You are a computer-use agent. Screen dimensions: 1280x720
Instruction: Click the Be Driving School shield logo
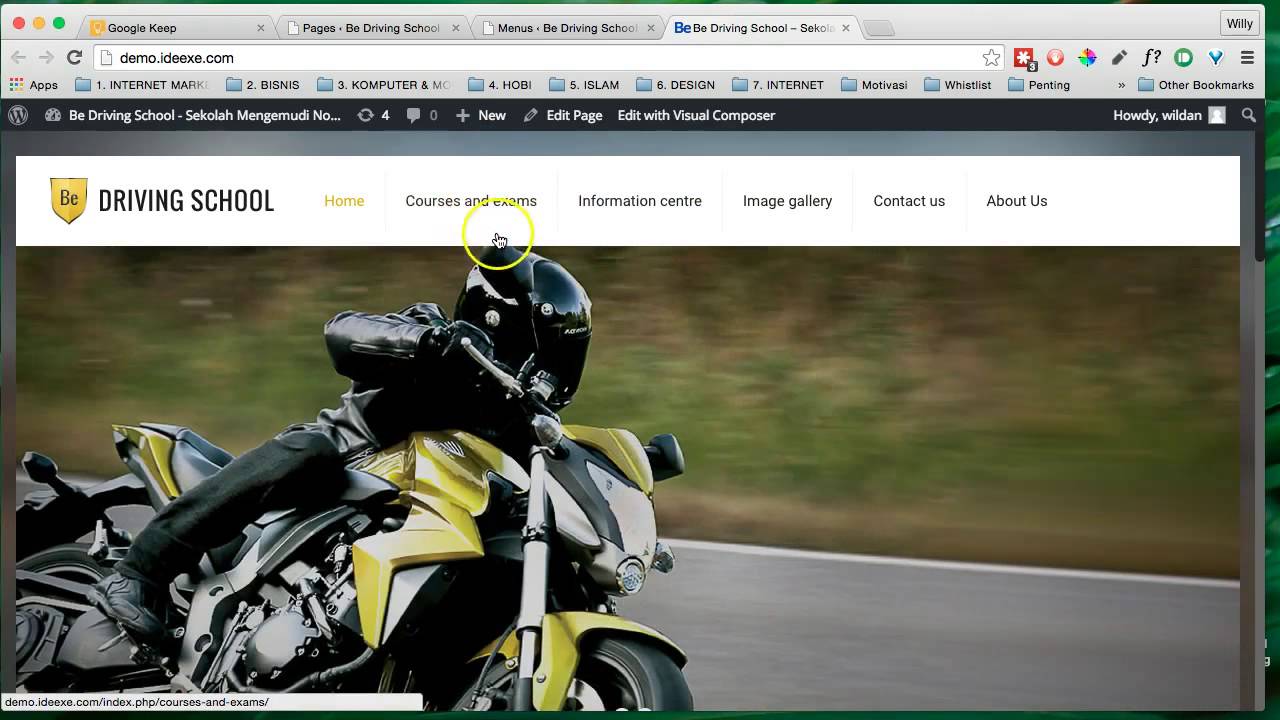[69, 200]
